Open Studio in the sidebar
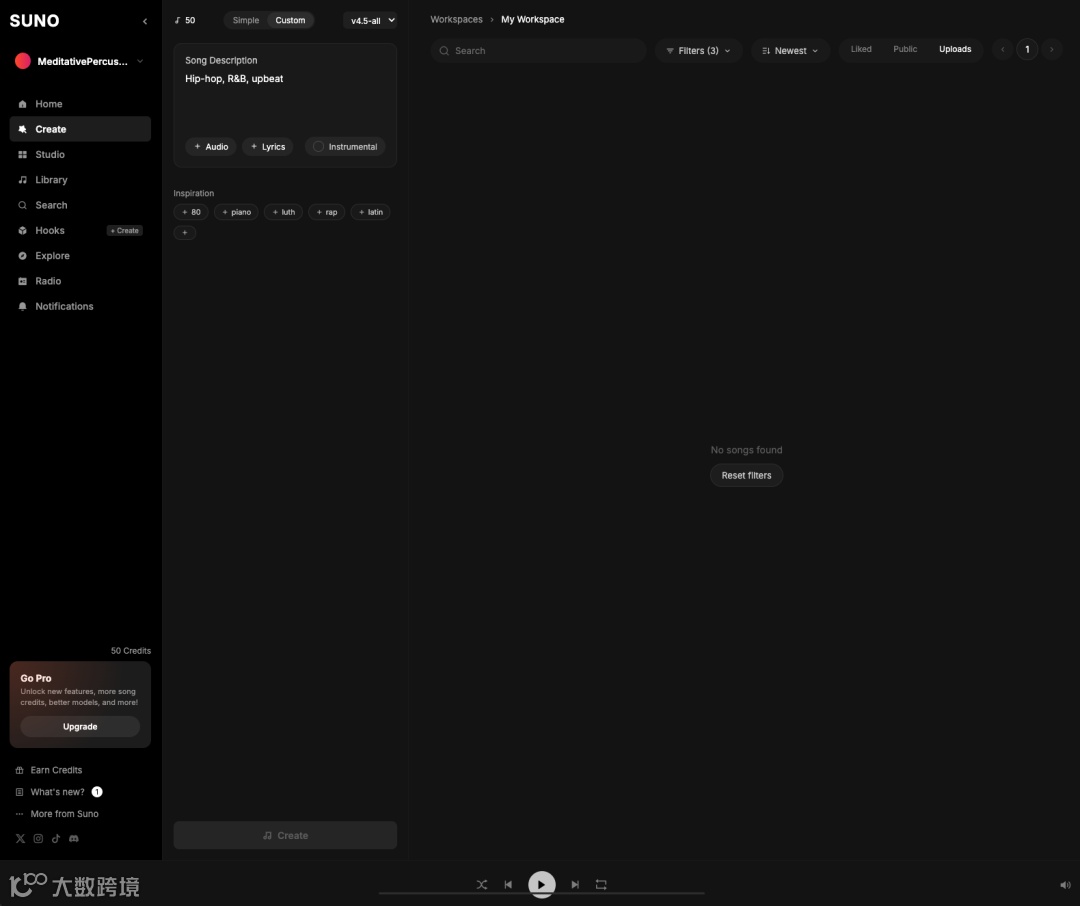Screen dimensions: 1080x906 [80, 154]
